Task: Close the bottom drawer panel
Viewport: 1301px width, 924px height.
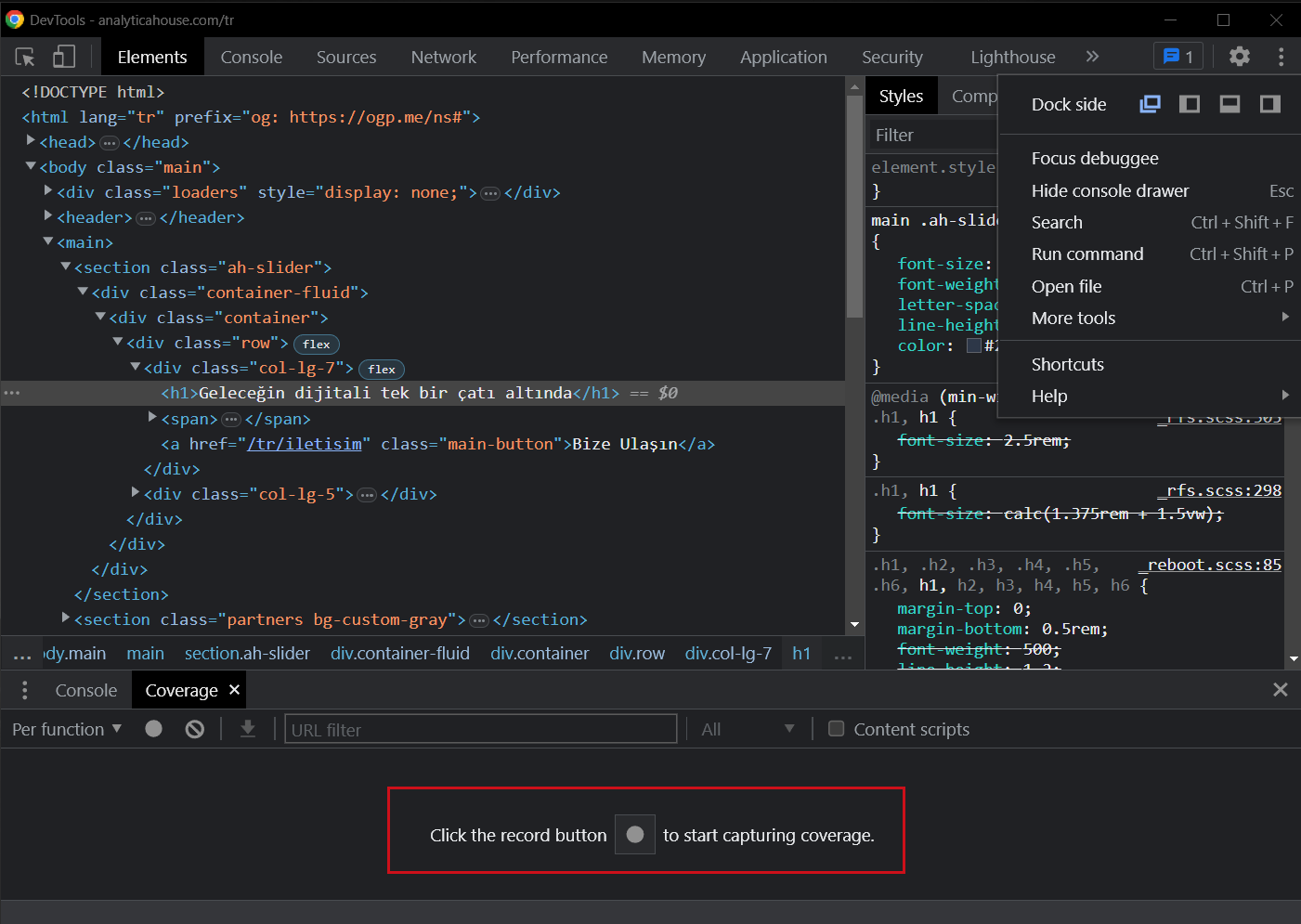Action: pyautogui.click(x=1280, y=689)
